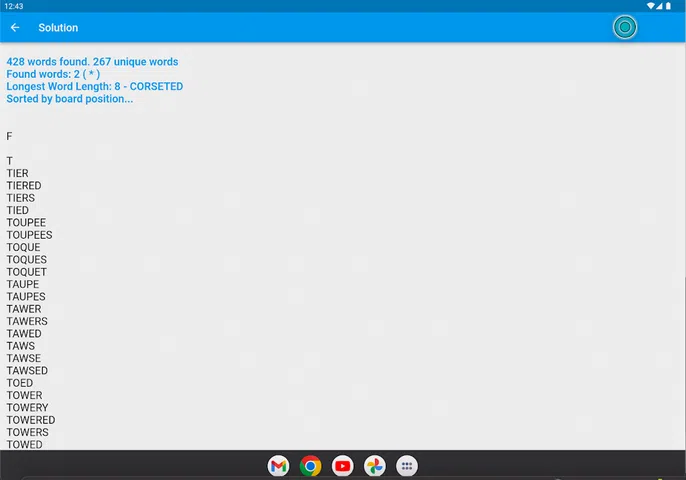The image size is (686, 480).
Task: Open YouTube from the taskbar
Action: pyautogui.click(x=343, y=466)
